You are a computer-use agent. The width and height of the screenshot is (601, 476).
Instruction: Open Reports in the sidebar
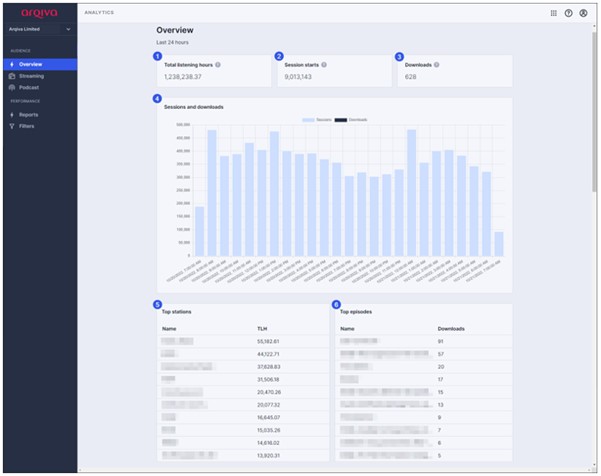pyautogui.click(x=28, y=115)
